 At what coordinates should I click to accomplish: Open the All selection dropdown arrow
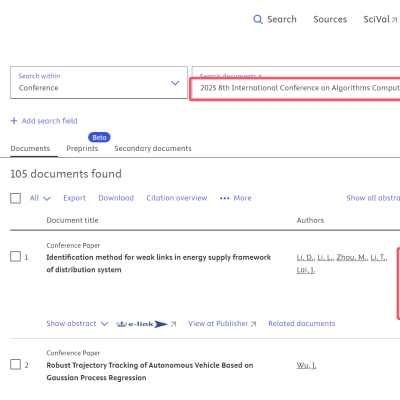coord(47,199)
